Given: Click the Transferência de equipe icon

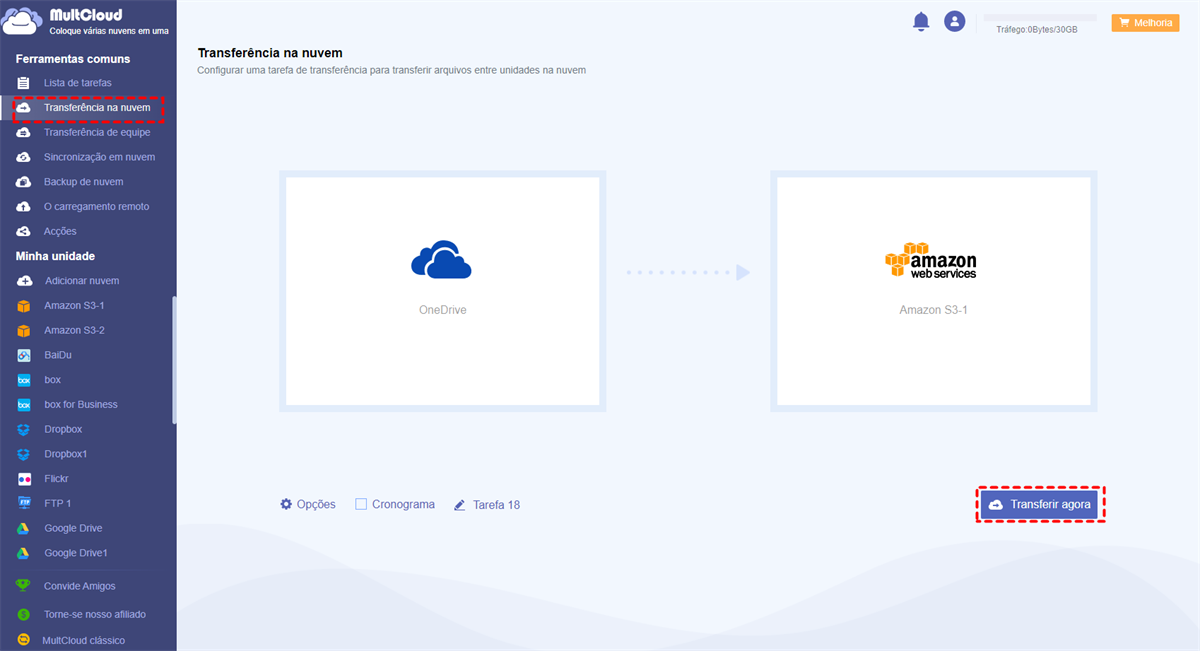Looking at the screenshot, I should (x=24, y=132).
